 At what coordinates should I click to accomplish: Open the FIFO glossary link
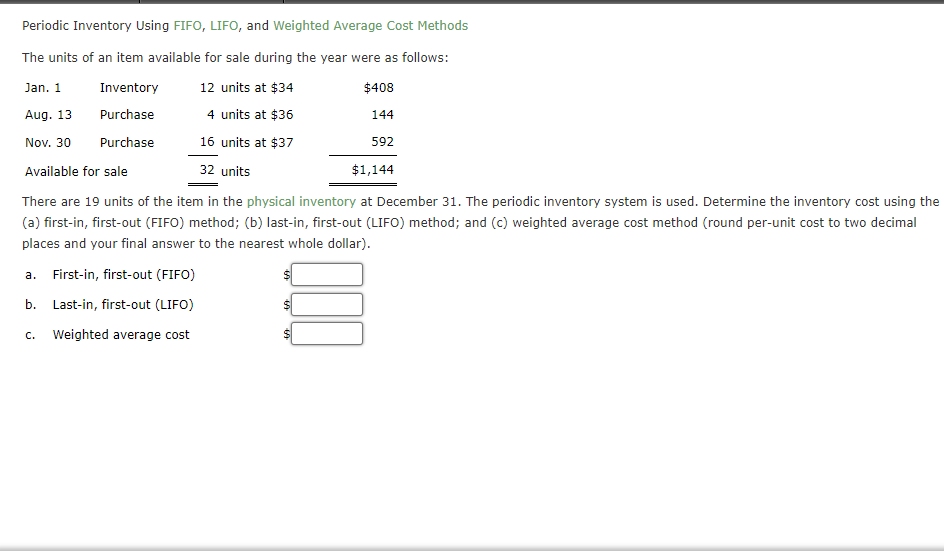(x=187, y=26)
